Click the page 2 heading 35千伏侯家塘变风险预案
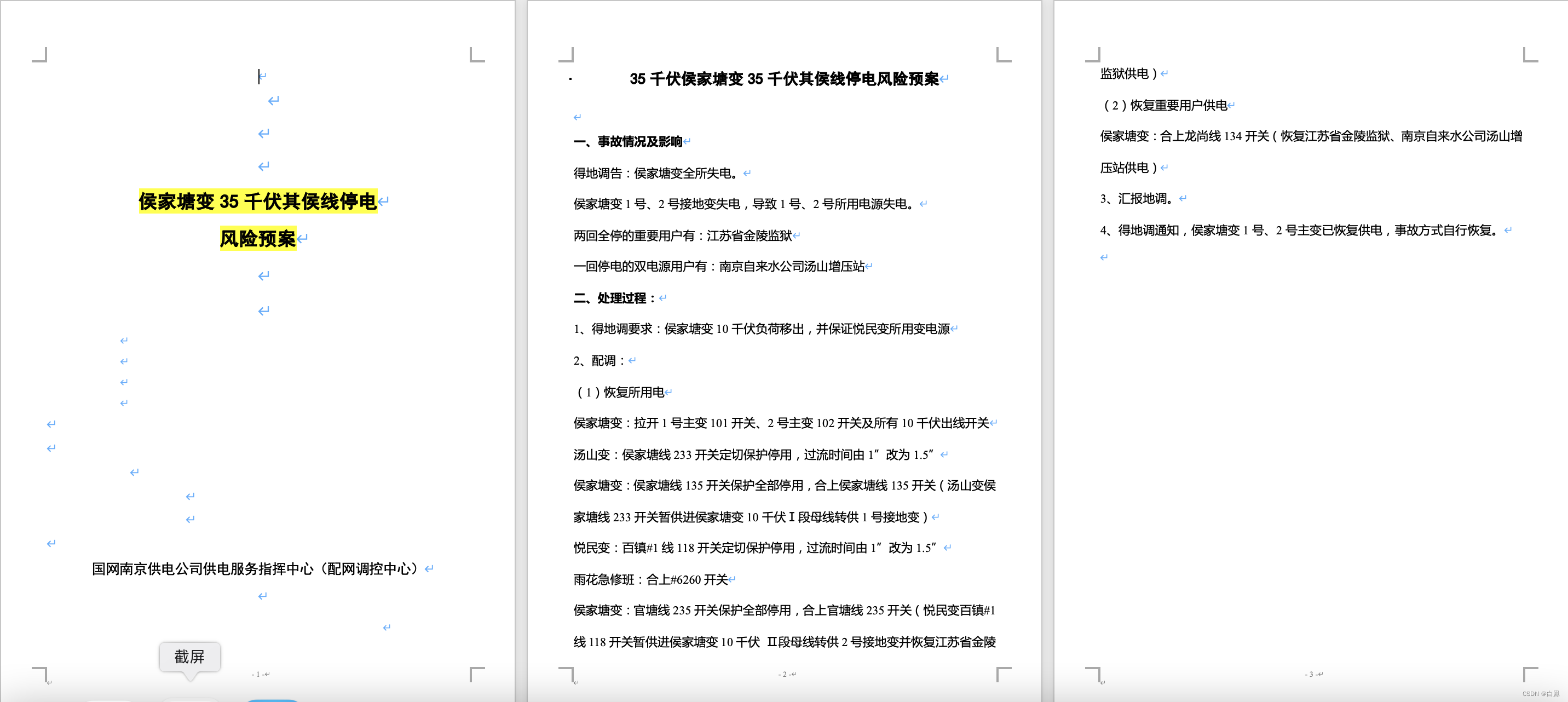The image size is (1568, 702). 783,79
